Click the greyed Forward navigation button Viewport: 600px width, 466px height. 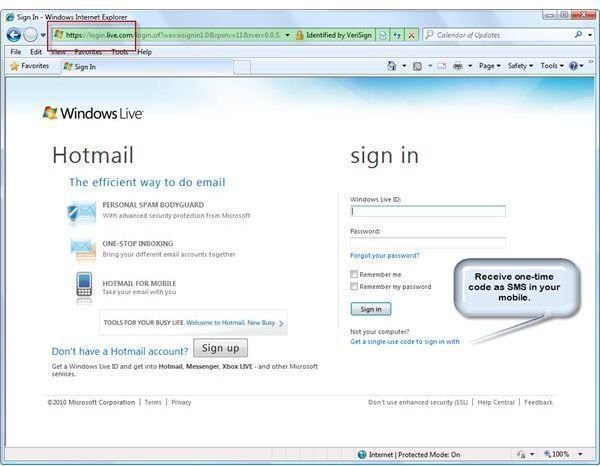(31, 35)
